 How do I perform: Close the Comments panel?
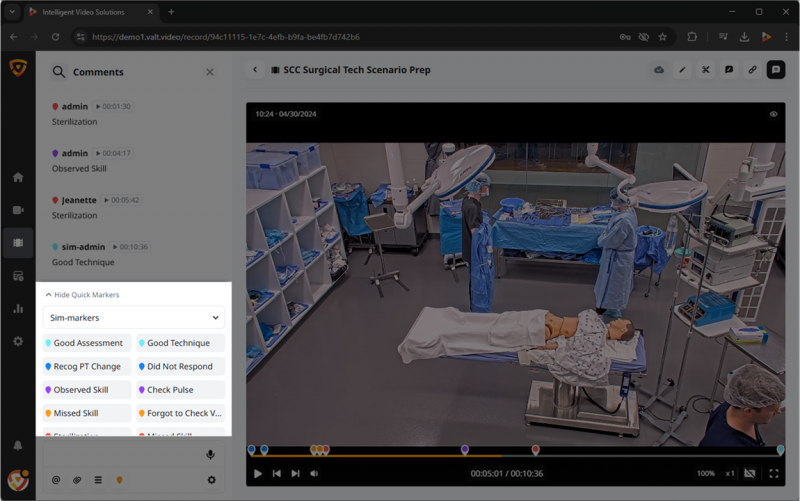[210, 72]
